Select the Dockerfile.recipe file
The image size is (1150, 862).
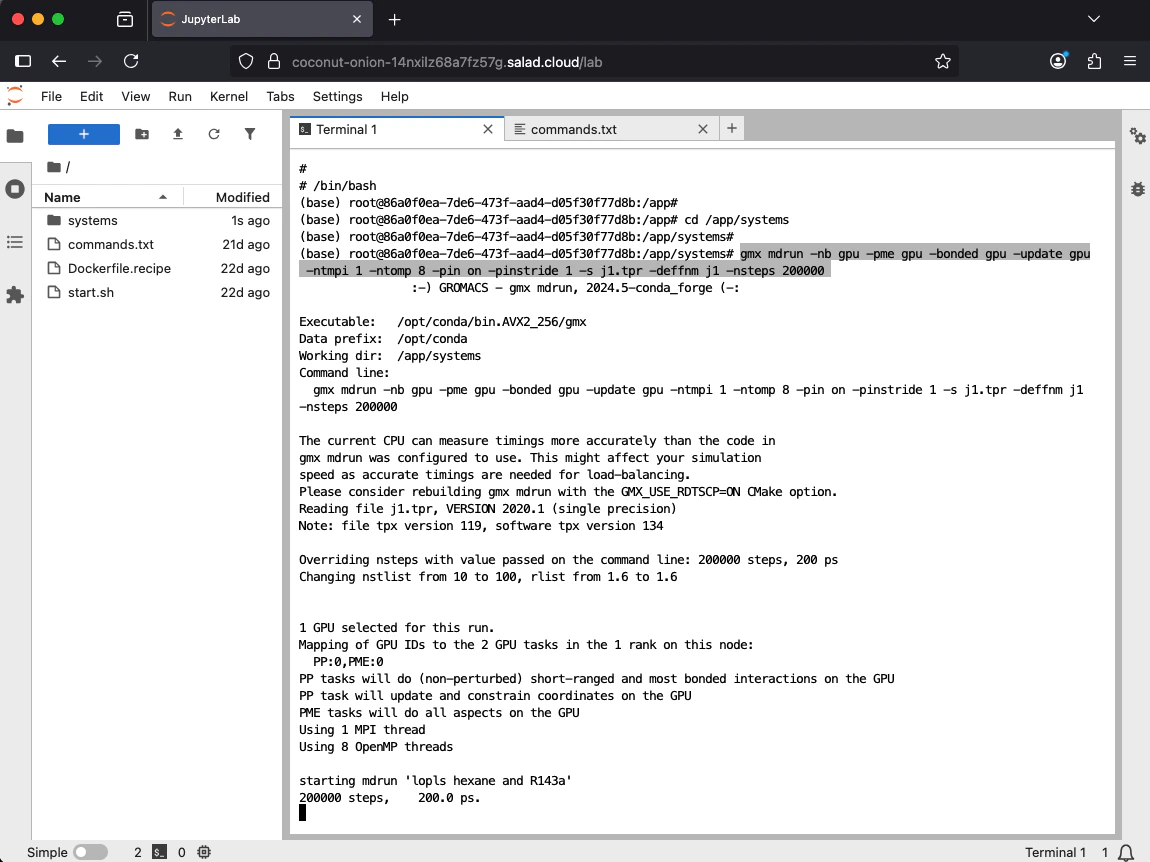(x=157, y=269)
